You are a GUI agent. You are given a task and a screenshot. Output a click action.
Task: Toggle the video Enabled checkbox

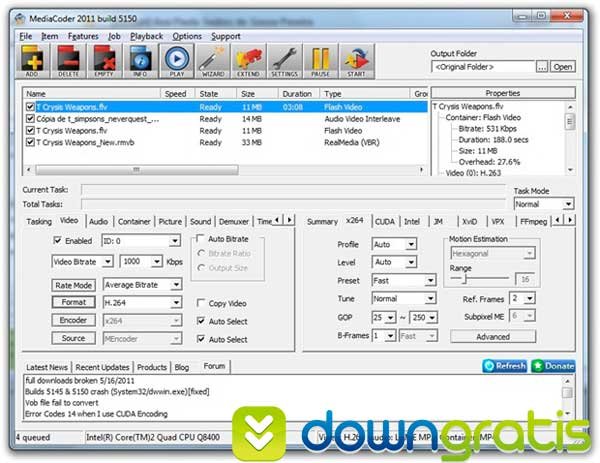[57, 241]
